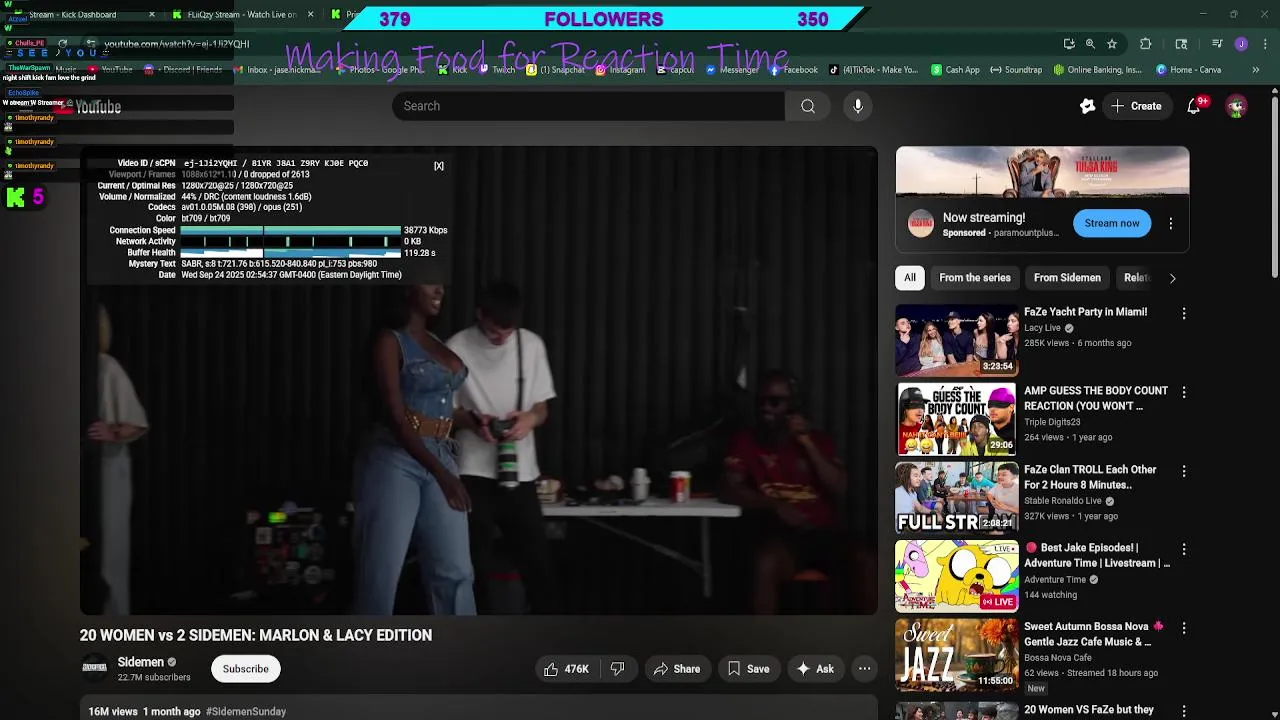Open AMP Guess the Body Count thumbnail

[x=956, y=418]
